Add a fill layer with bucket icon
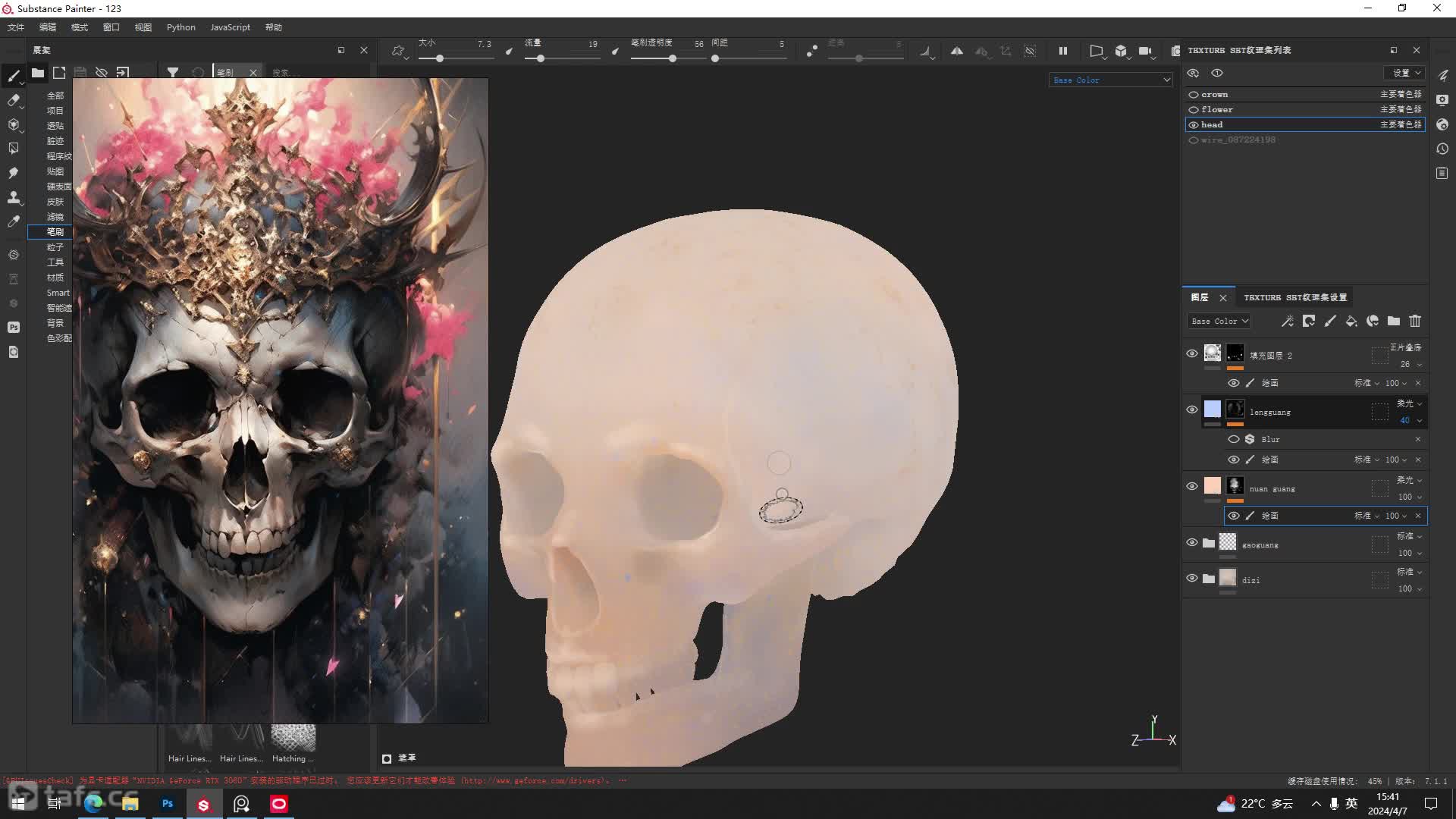Image resolution: width=1456 pixels, height=819 pixels. (x=1351, y=322)
